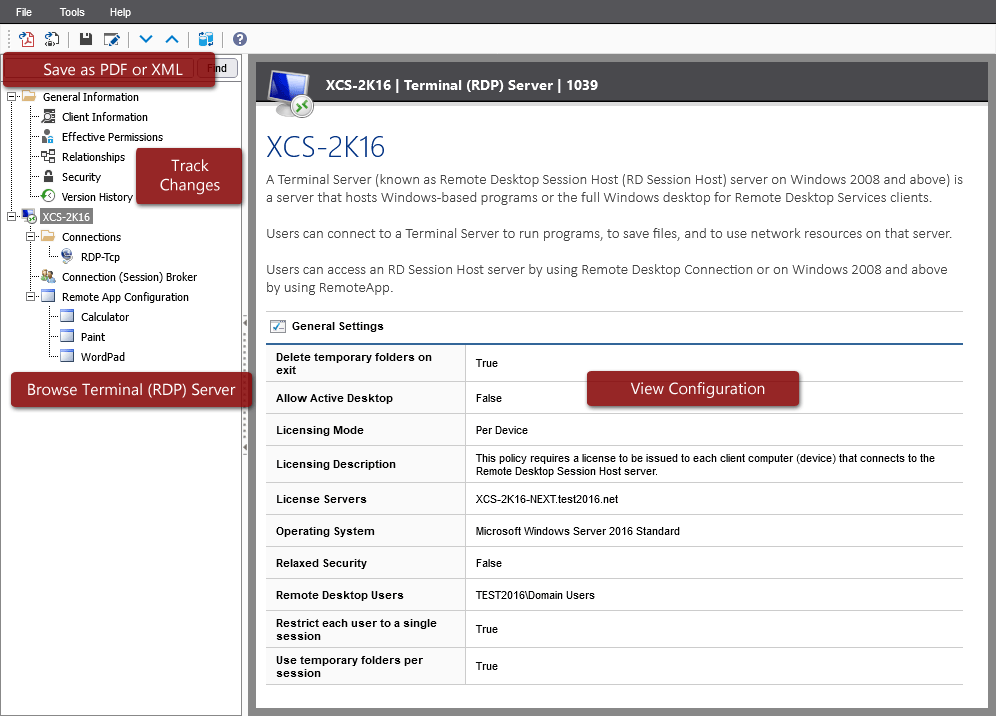Click 'Licensing Mode' setting label
Viewport: 996px width, 716px height.
320,430
